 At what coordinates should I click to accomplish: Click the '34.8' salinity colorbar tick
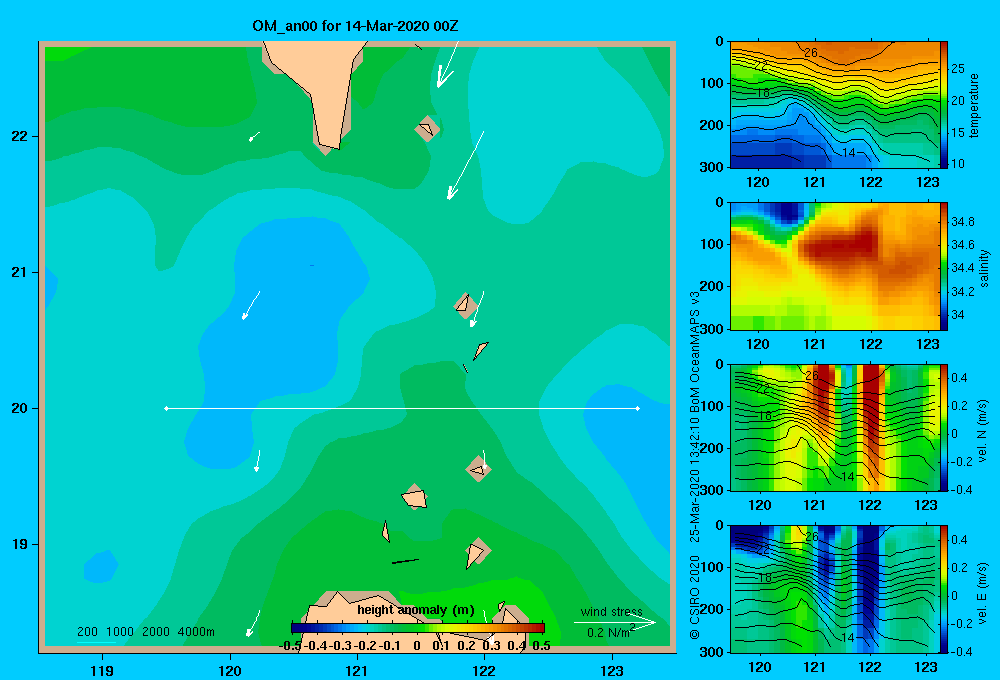pyautogui.click(x=962, y=222)
